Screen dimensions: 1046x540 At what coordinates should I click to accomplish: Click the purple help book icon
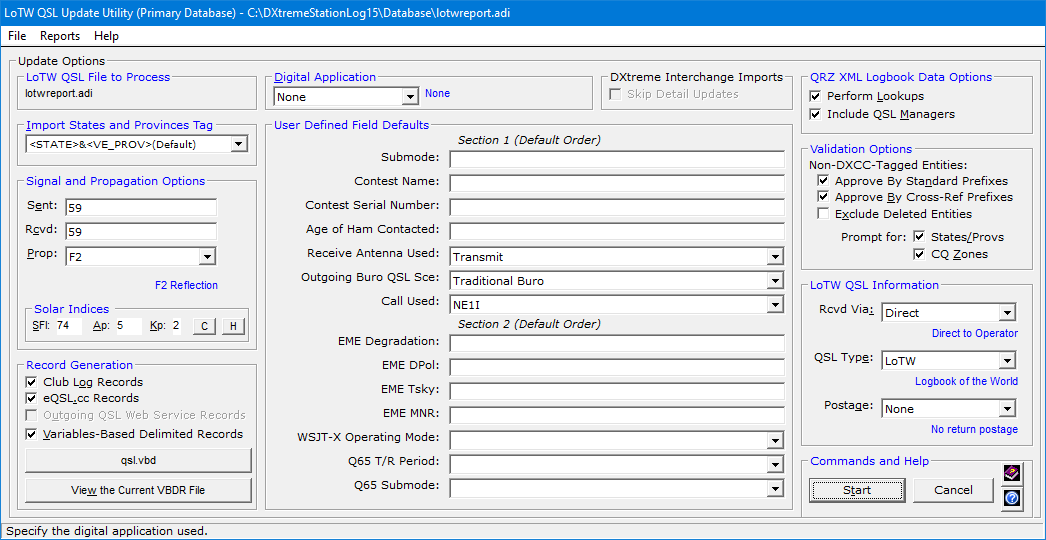[1012, 474]
